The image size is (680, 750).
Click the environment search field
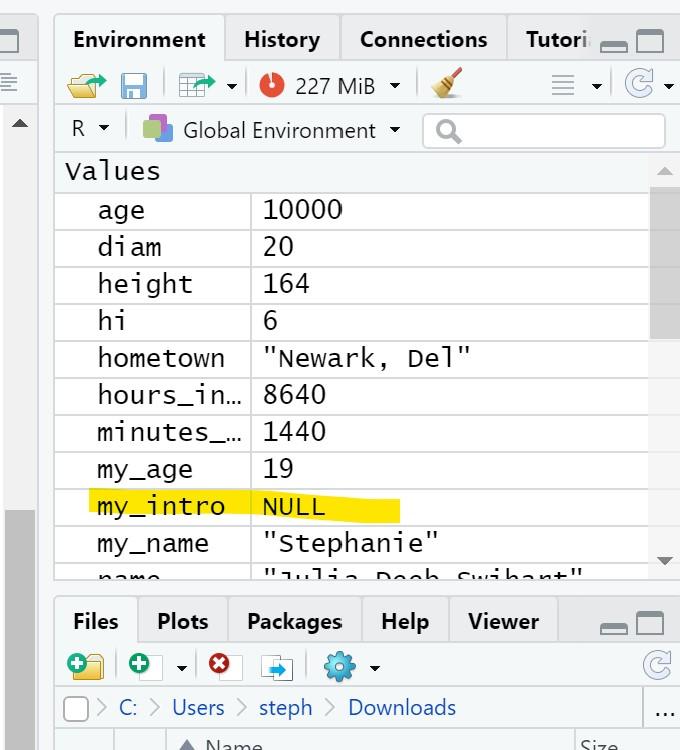pos(544,131)
